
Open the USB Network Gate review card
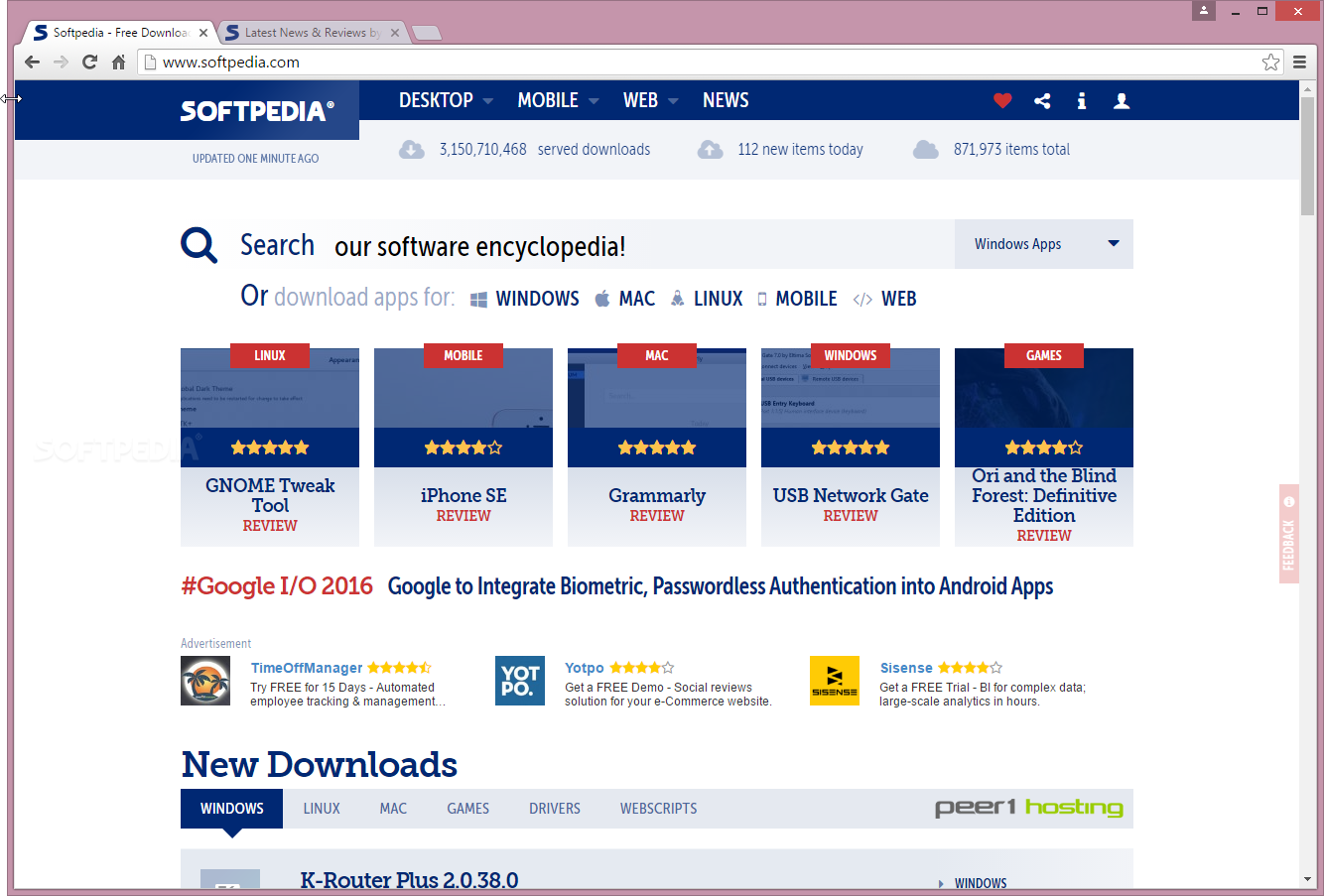click(x=851, y=448)
